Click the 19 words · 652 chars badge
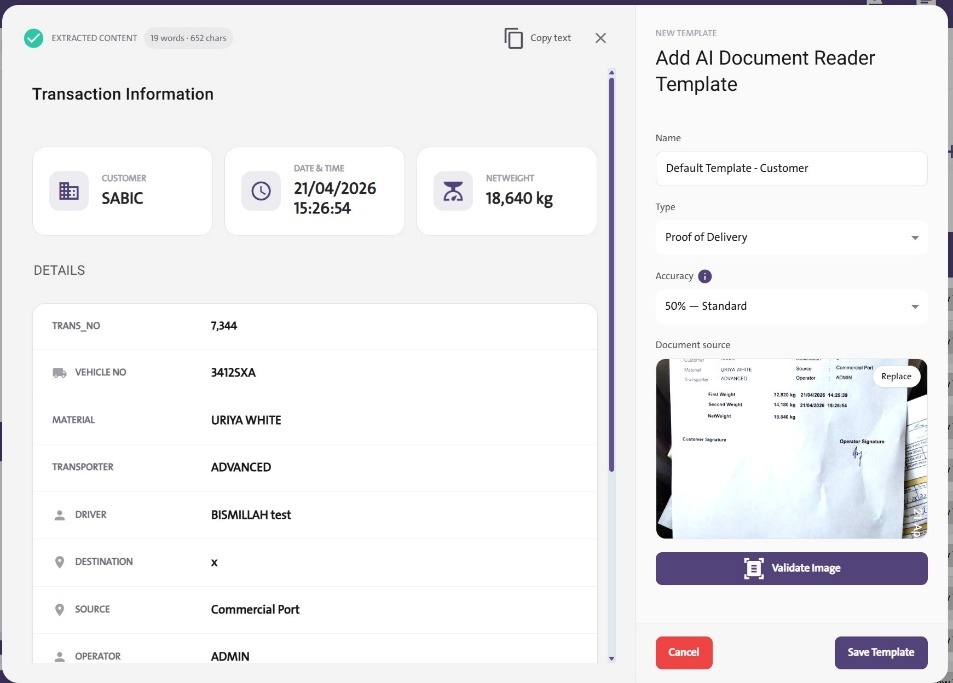Image resolution: width=953 pixels, height=683 pixels. (188, 38)
